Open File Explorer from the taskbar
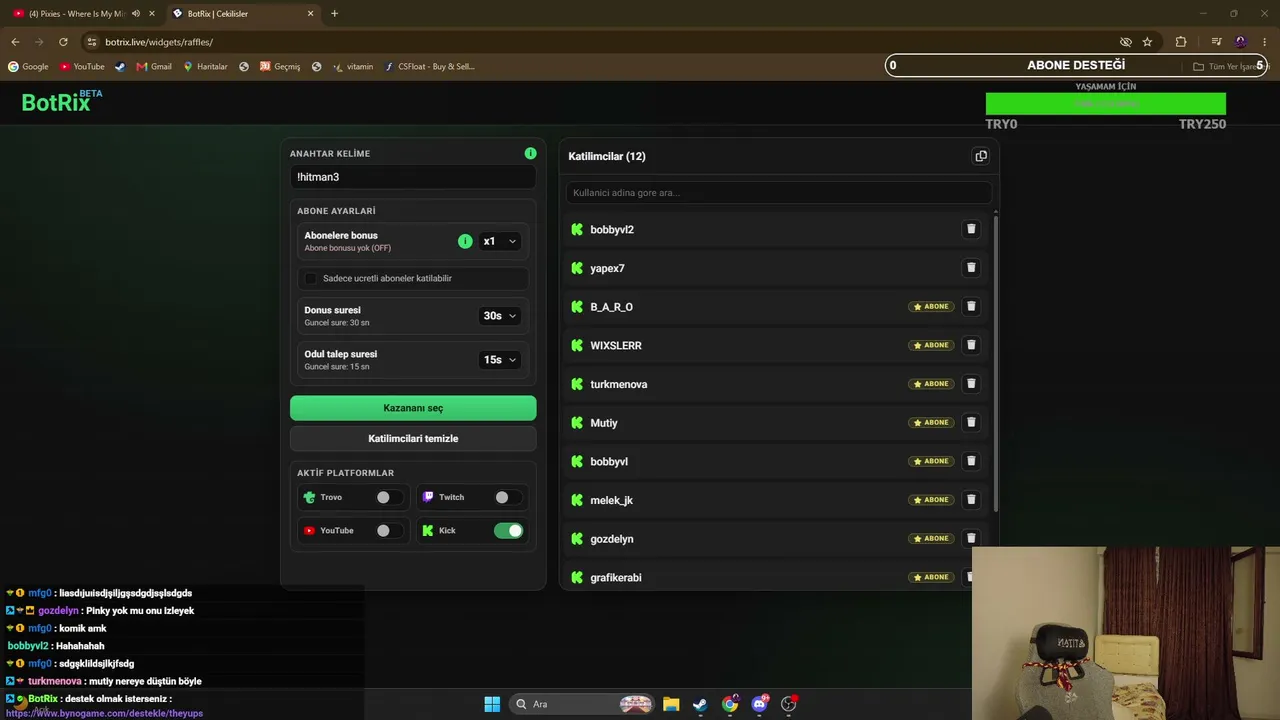The width and height of the screenshot is (1280, 720). 671,704
